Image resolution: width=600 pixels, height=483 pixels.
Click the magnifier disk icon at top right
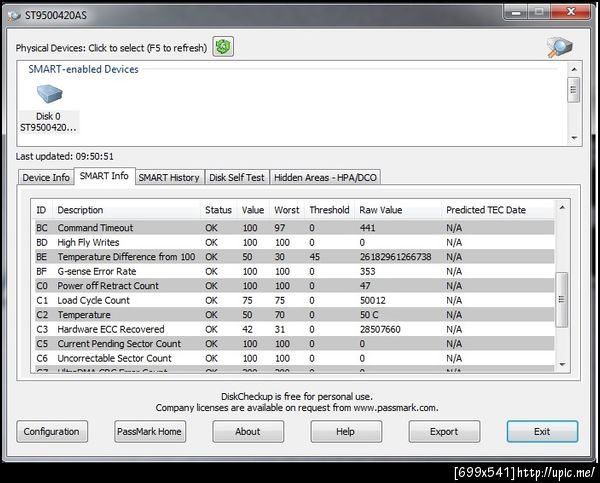point(559,47)
